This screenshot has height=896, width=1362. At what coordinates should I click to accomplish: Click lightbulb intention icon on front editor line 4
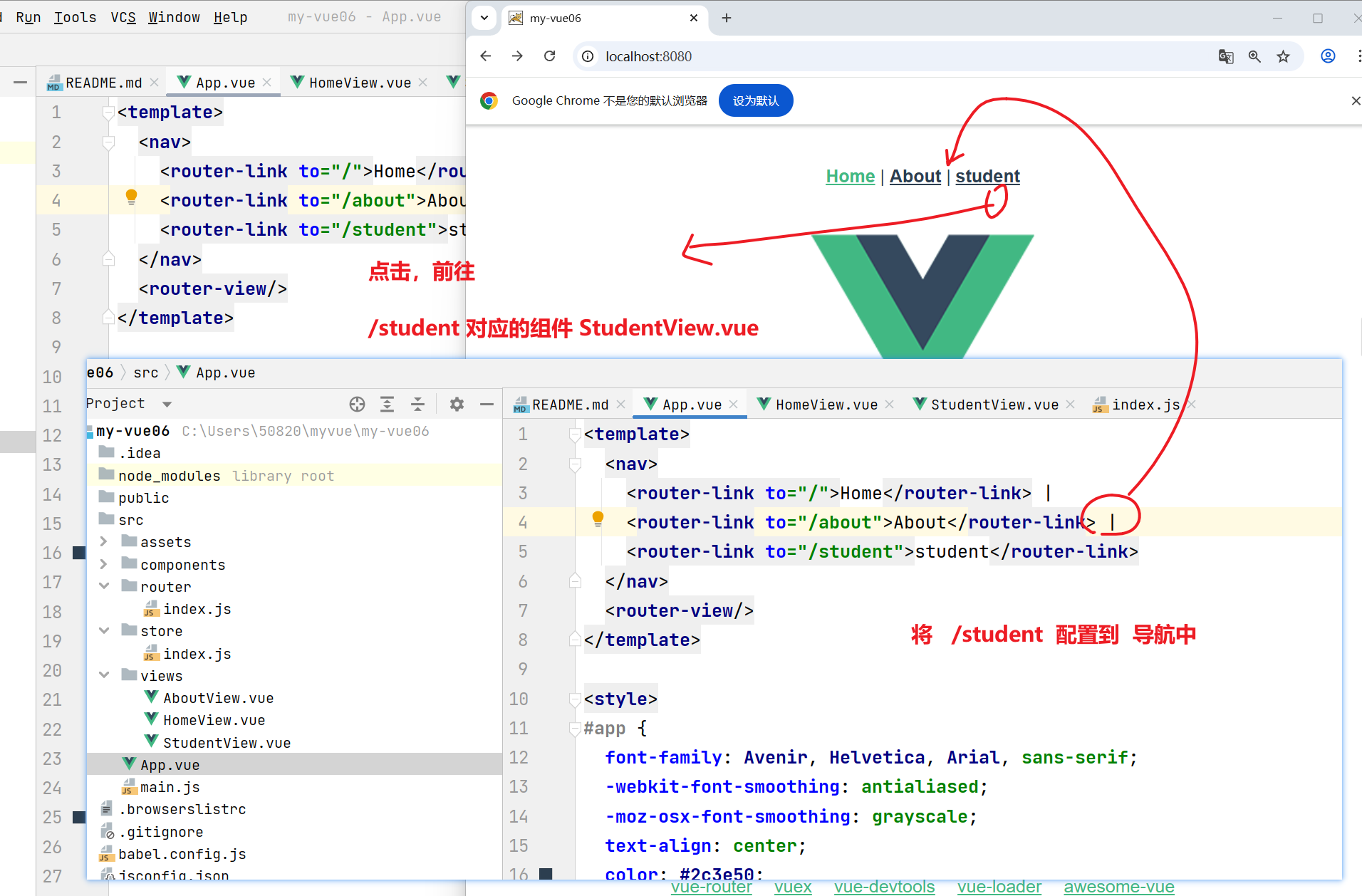coord(598,519)
